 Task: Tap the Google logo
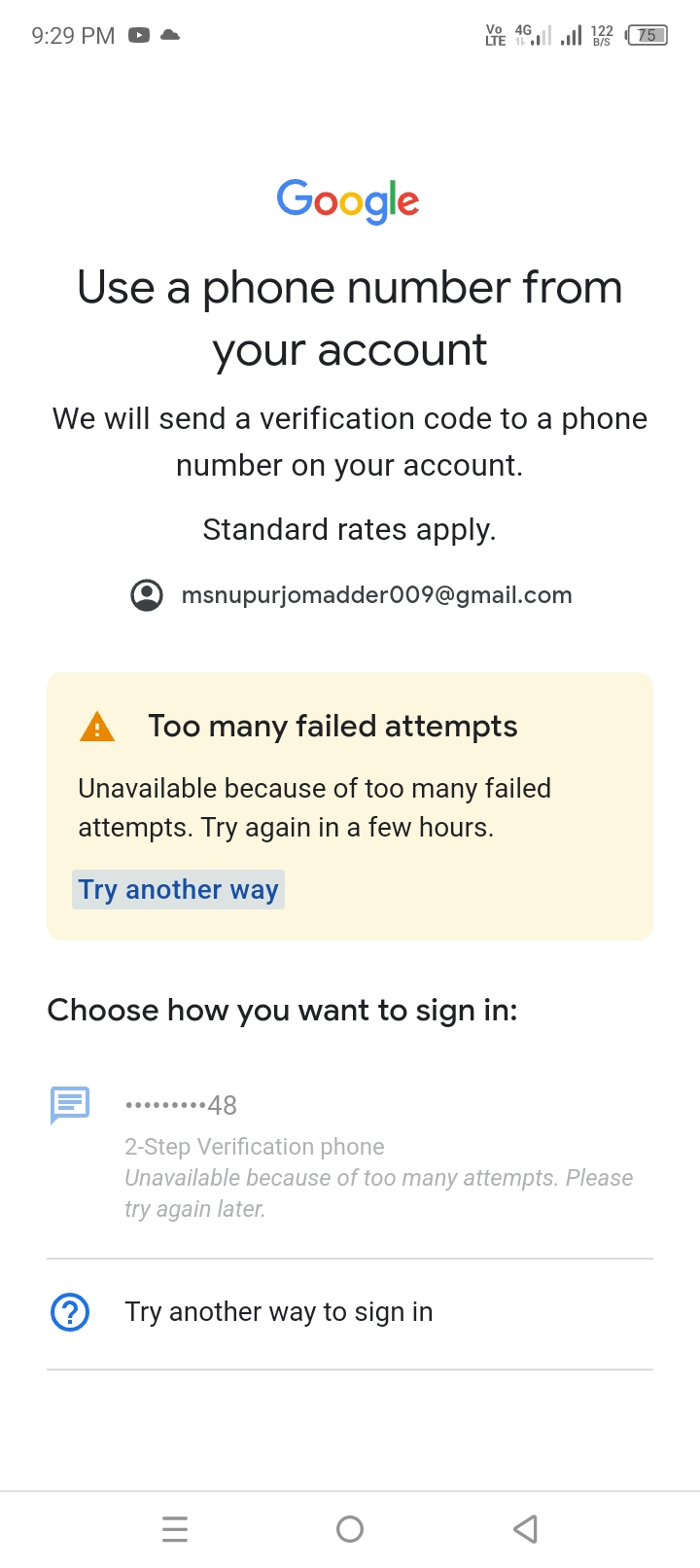[348, 201]
